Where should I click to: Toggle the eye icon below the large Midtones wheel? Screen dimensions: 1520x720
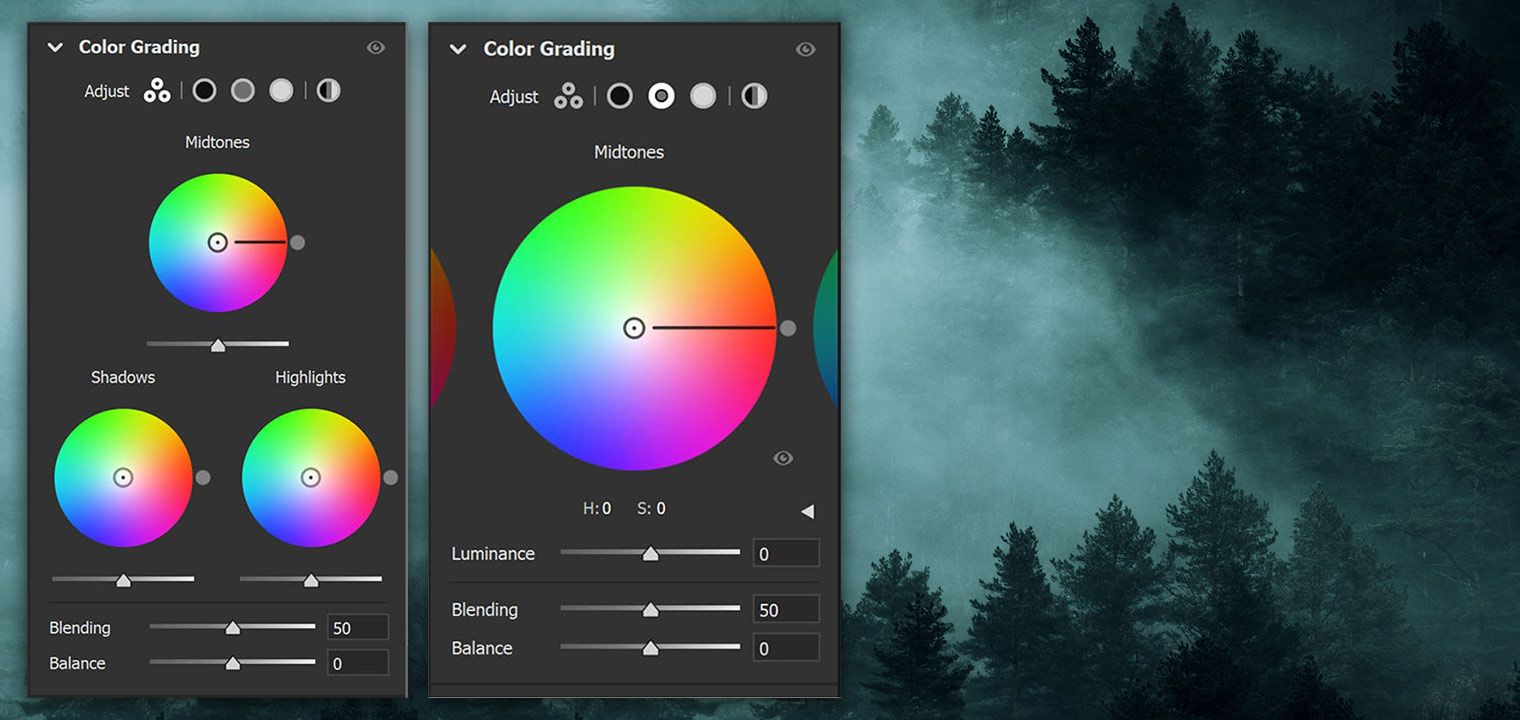(783, 457)
